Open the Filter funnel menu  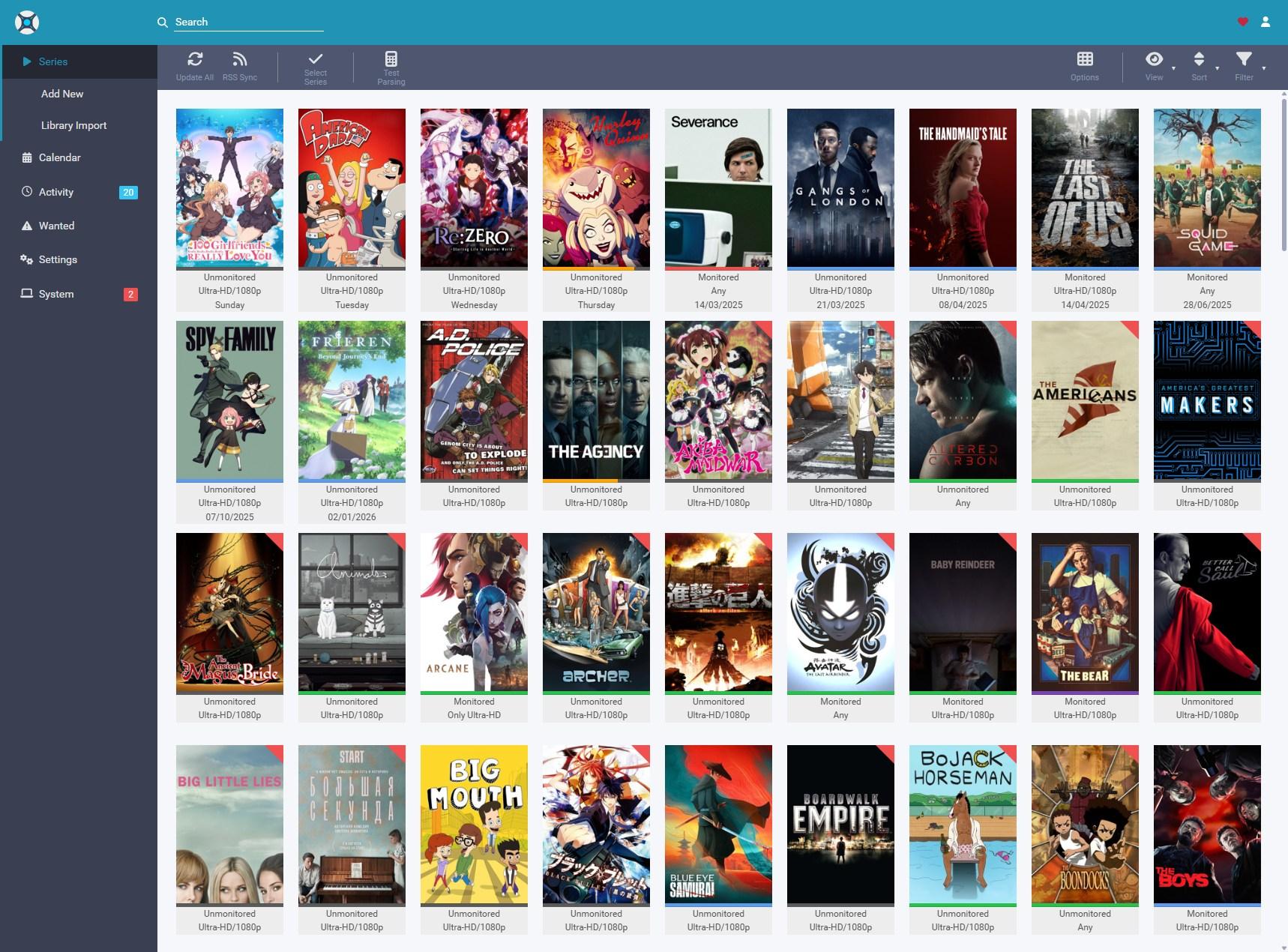(x=1245, y=66)
